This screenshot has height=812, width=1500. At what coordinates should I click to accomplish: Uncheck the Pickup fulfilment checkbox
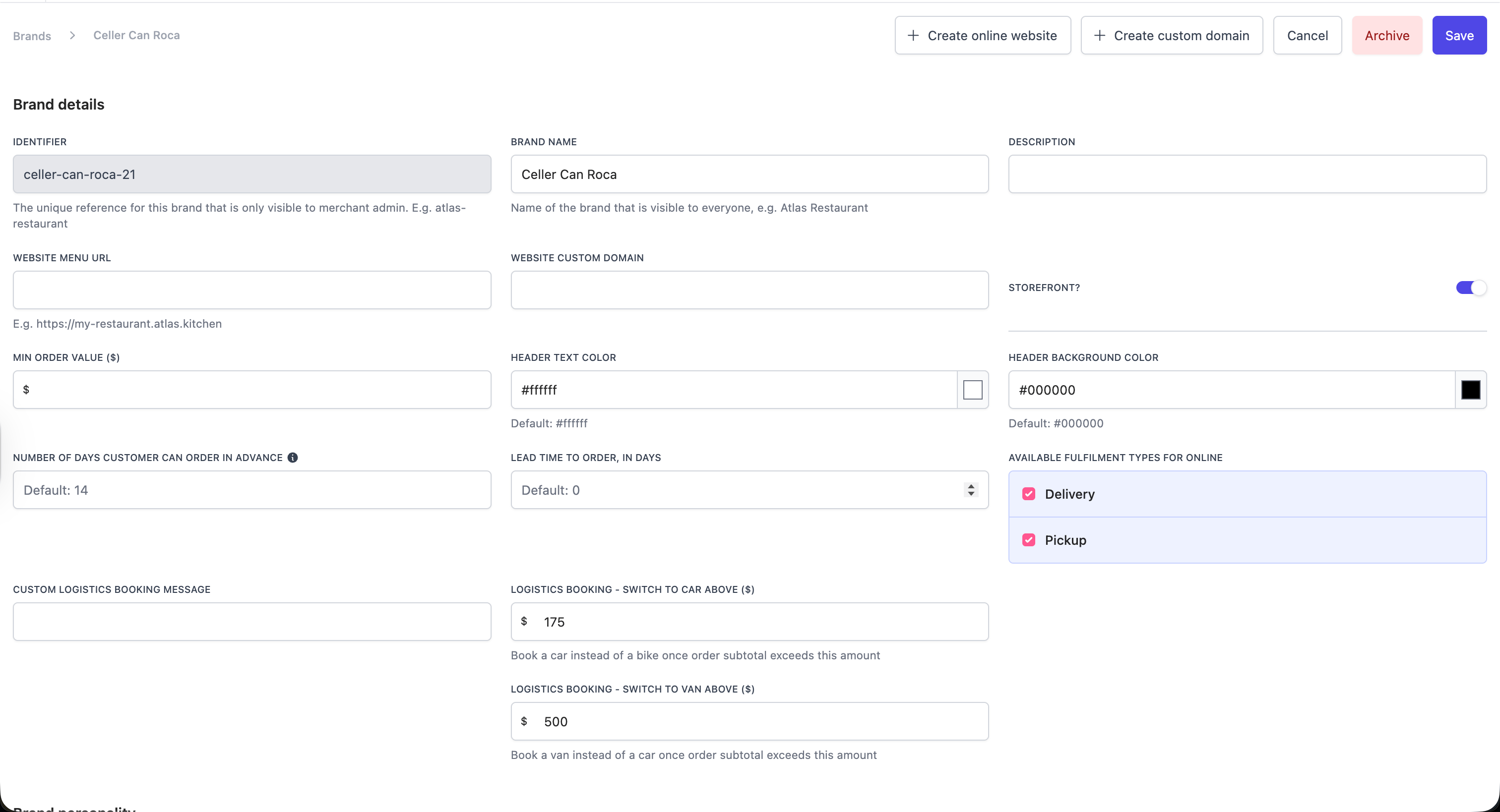click(1028, 540)
